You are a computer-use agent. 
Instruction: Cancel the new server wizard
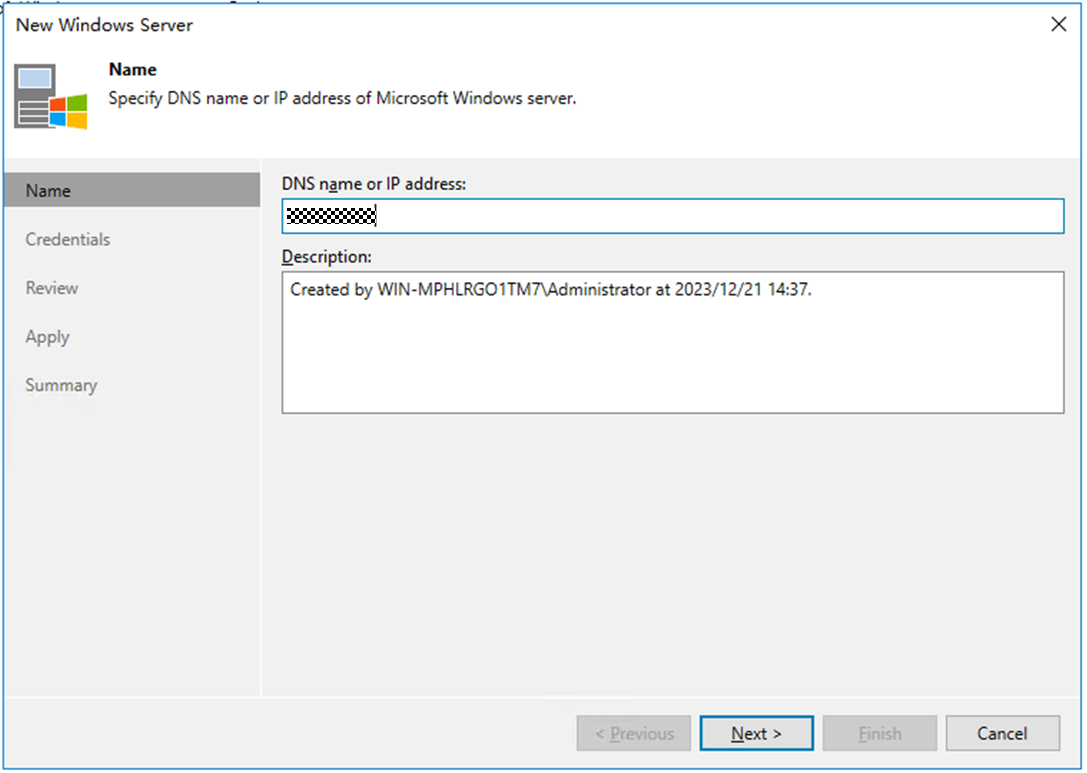coord(1002,733)
